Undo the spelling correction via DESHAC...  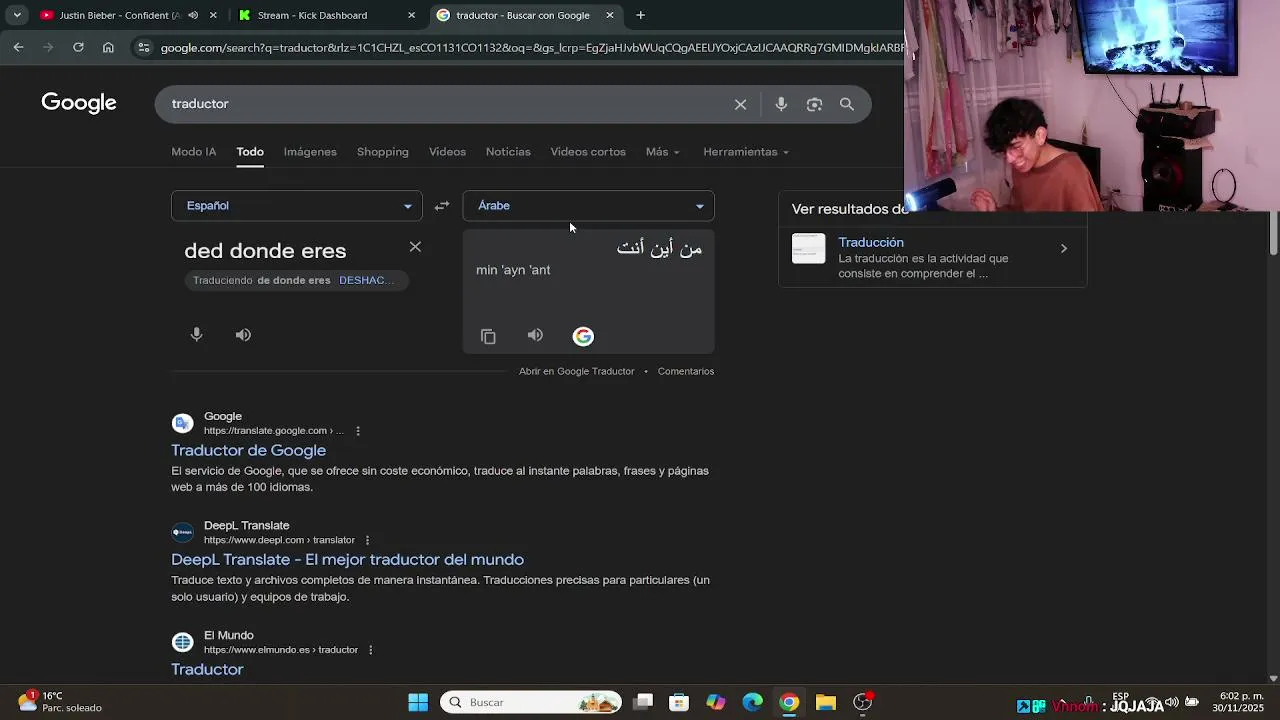tap(366, 280)
